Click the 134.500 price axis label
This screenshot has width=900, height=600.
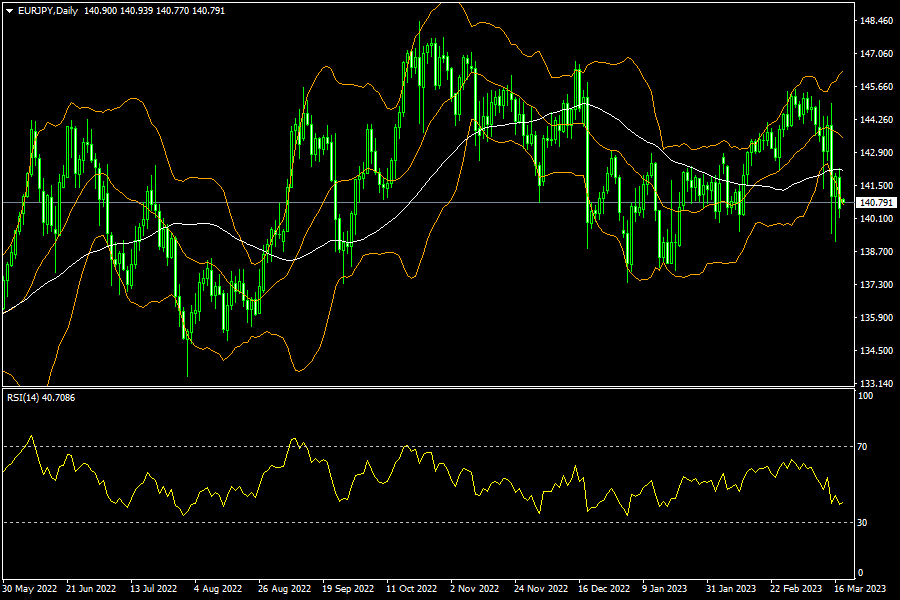tap(876, 350)
